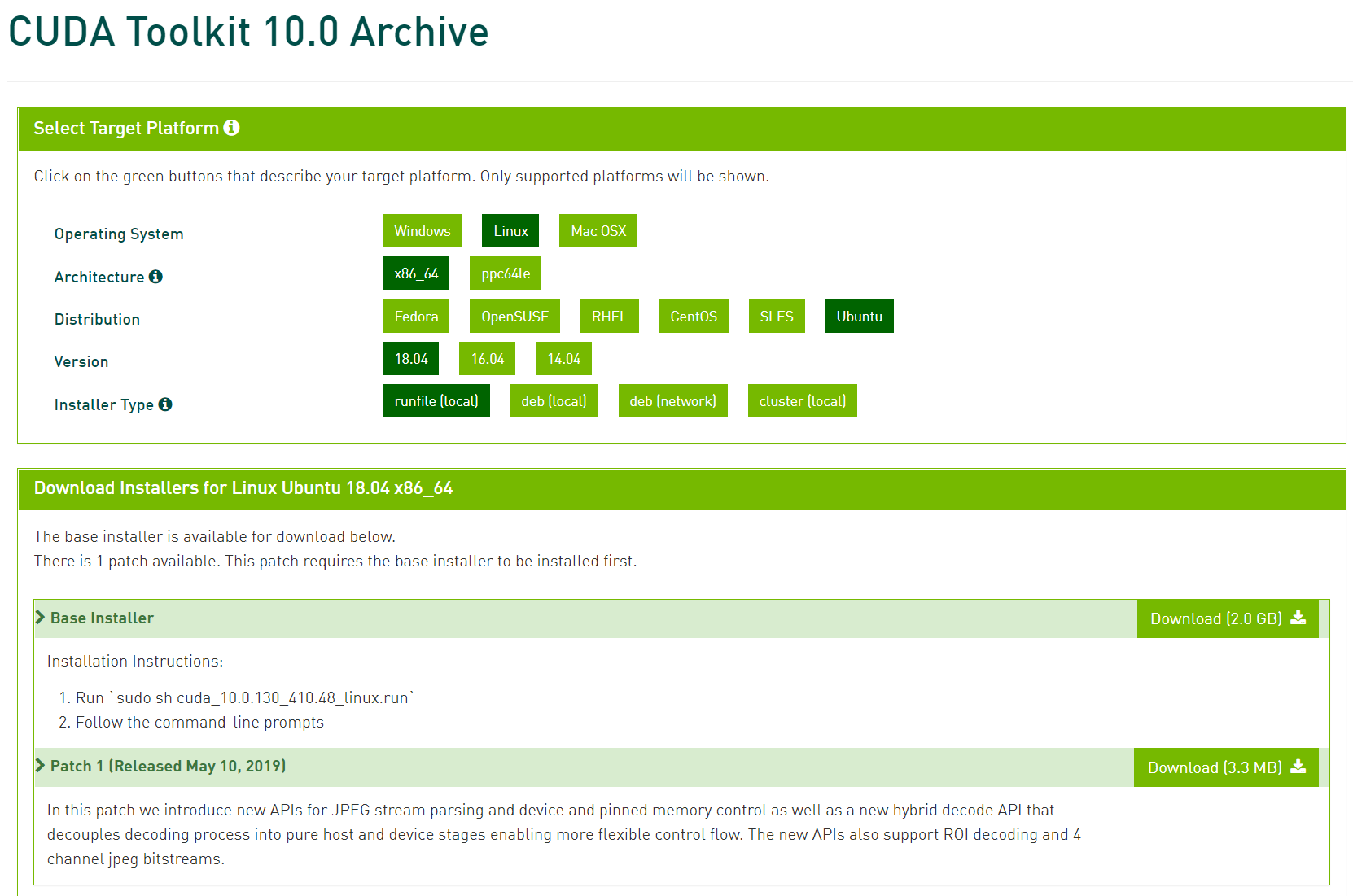
Task: Click Patch 1 (Released May 10, 2019) title
Action: coord(169,766)
